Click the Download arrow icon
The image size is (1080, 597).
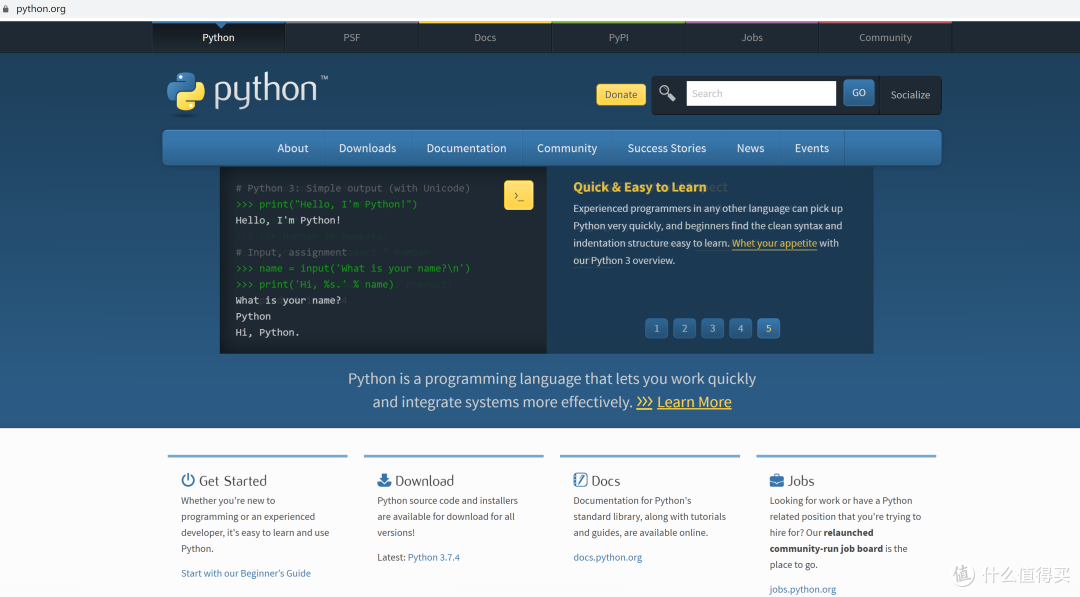(384, 480)
